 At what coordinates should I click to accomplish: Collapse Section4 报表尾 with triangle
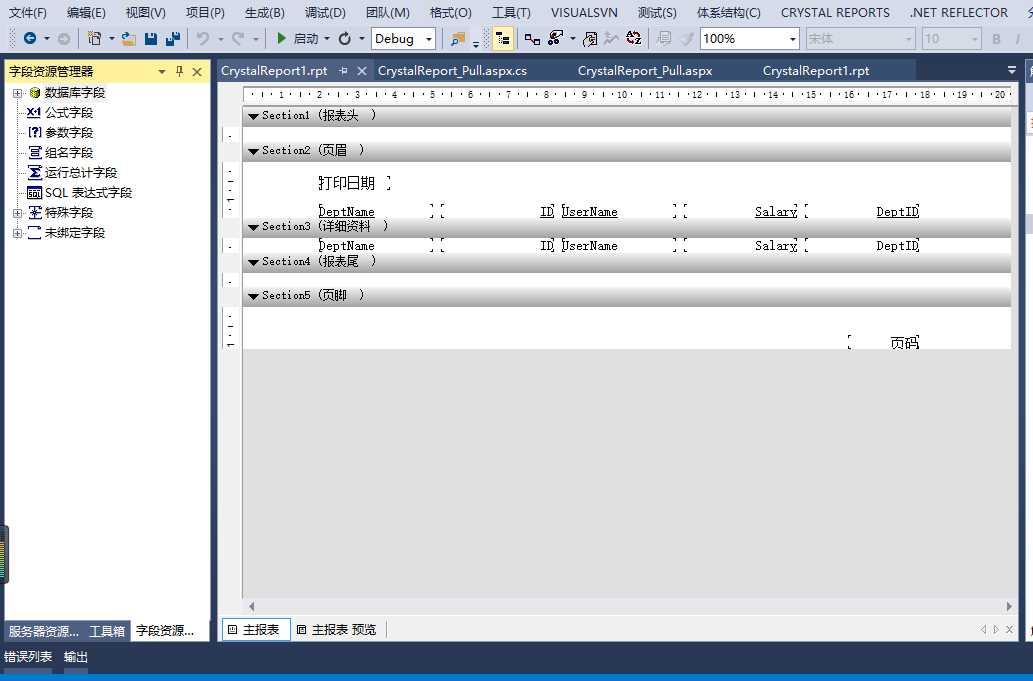253,261
